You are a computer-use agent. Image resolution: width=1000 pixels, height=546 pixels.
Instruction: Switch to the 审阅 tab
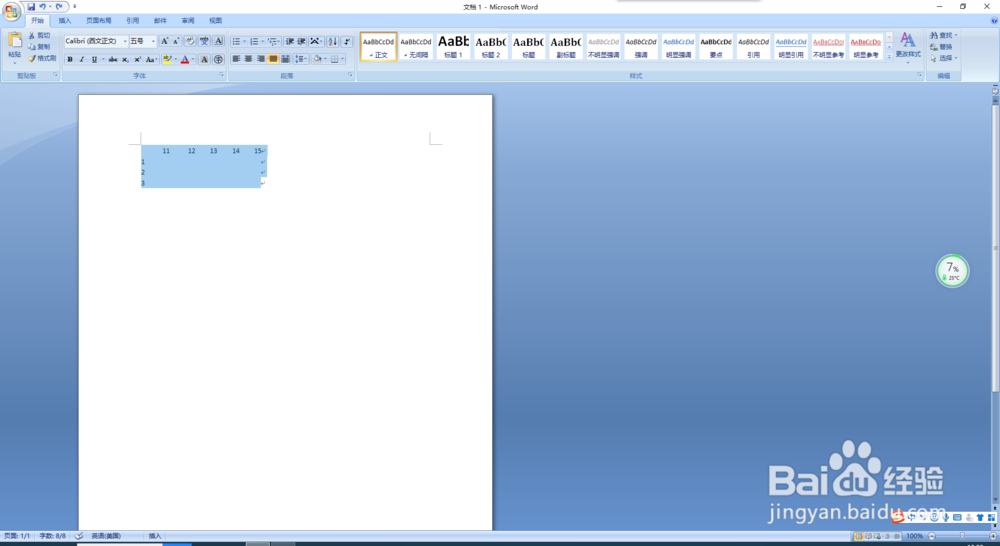pyautogui.click(x=188, y=20)
